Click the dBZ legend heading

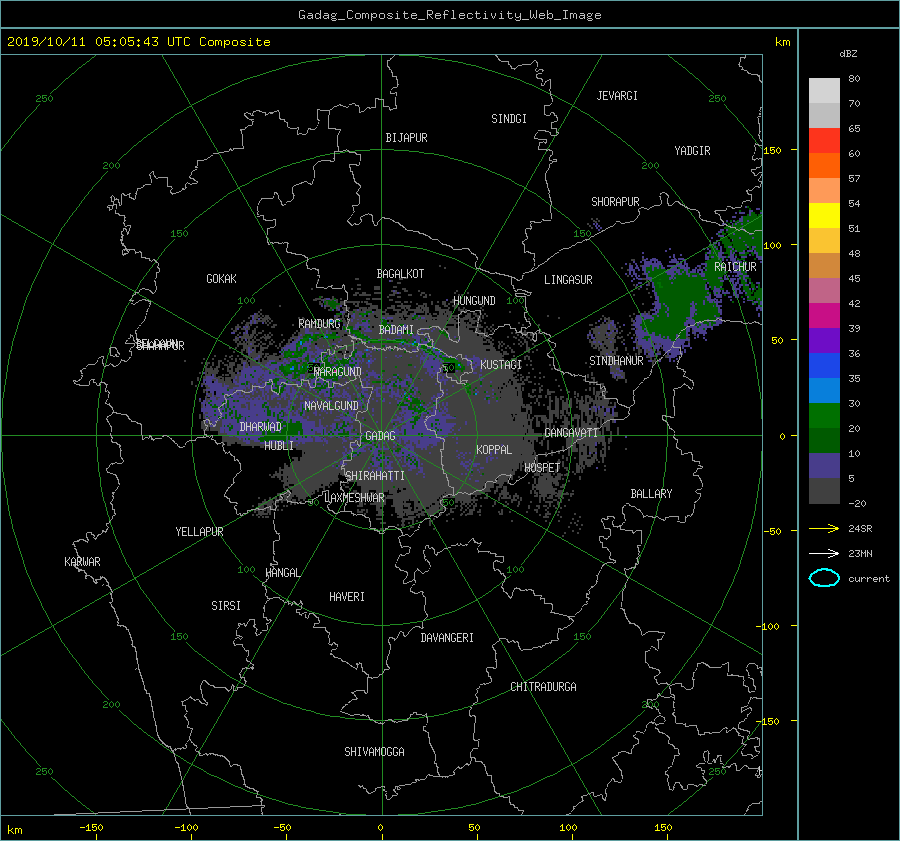pyautogui.click(x=848, y=53)
